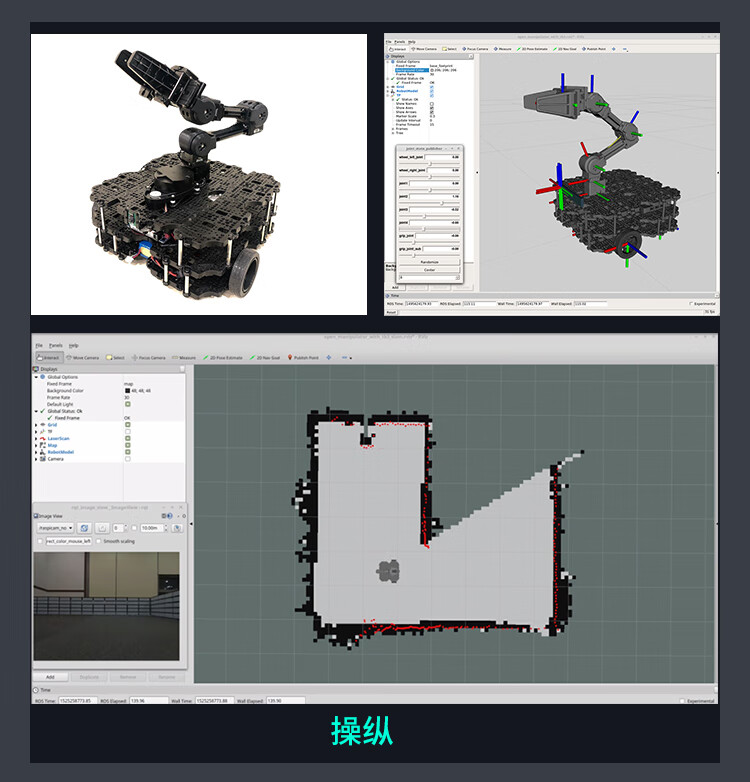Expand Grid display in bottom Displays panel
This screenshot has height=782, width=750.
[x=36, y=425]
